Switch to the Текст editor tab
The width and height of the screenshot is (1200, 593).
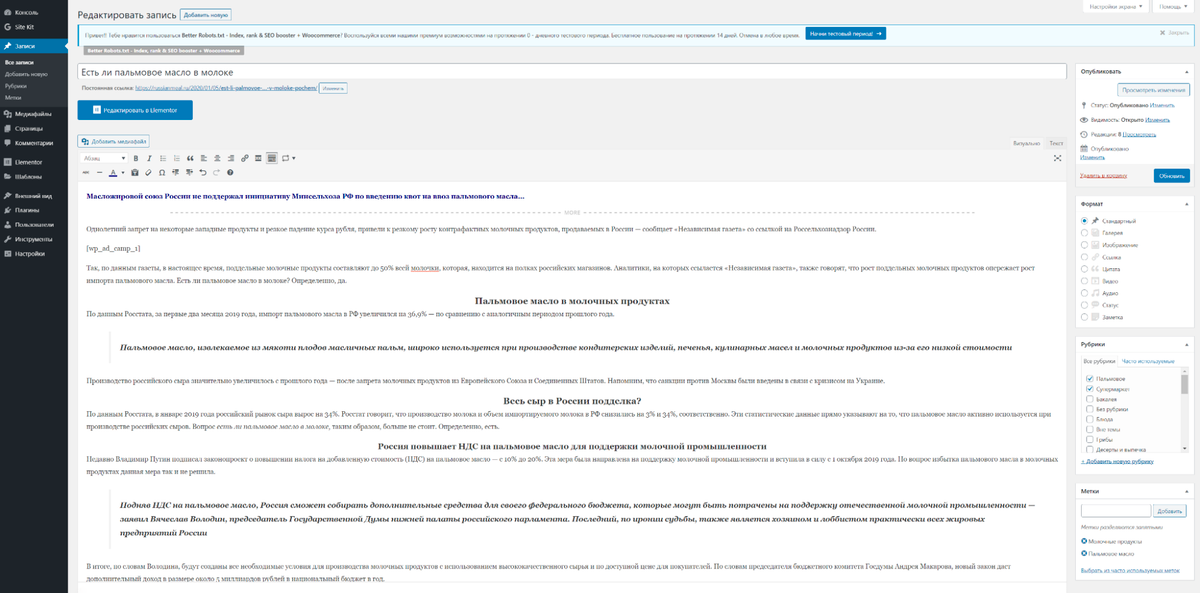click(1056, 143)
